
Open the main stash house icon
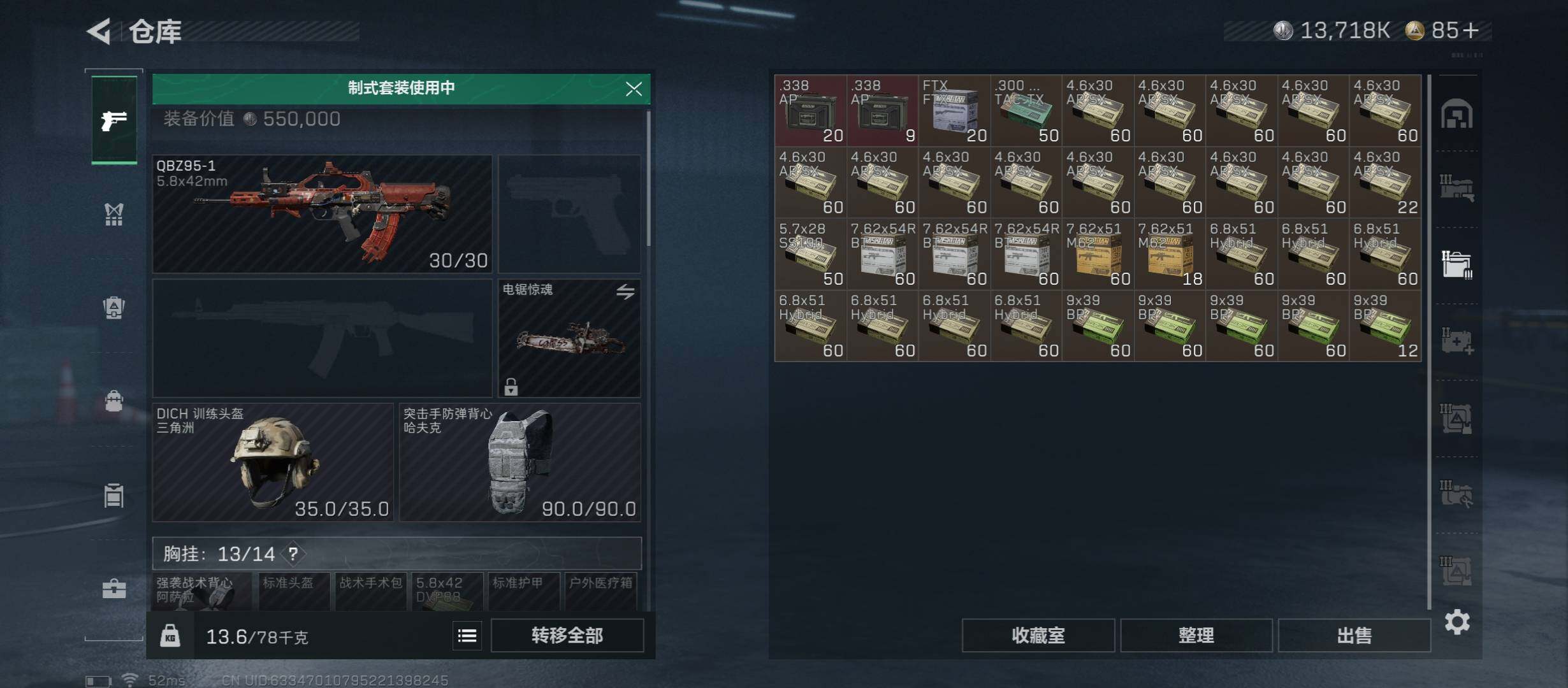(x=1457, y=114)
